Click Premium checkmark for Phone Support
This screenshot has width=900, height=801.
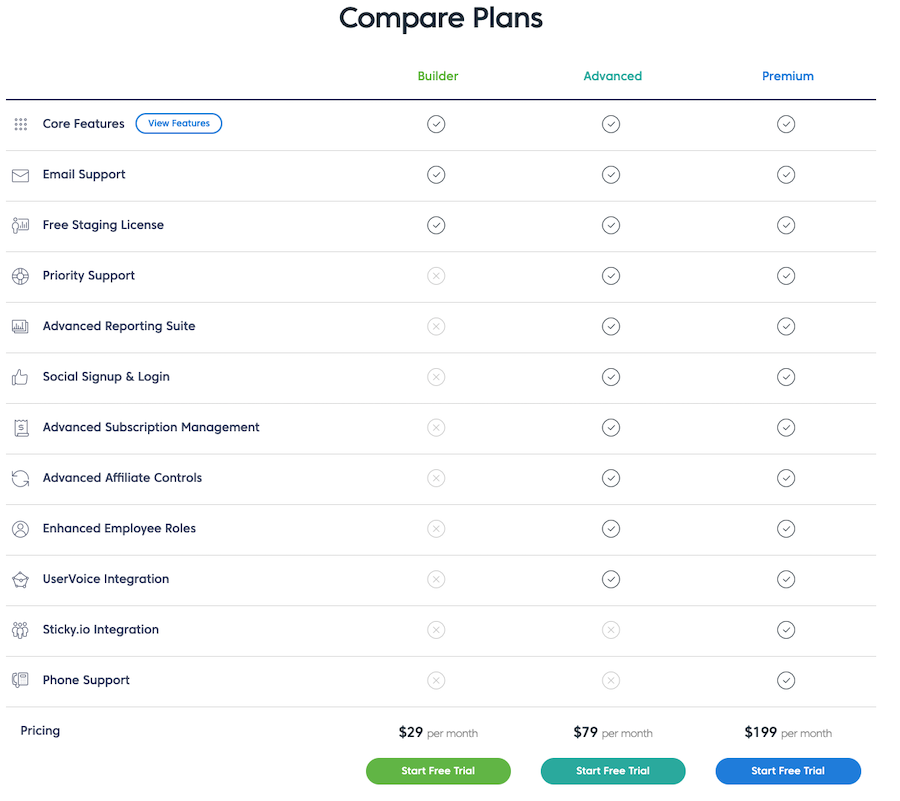coord(786,681)
